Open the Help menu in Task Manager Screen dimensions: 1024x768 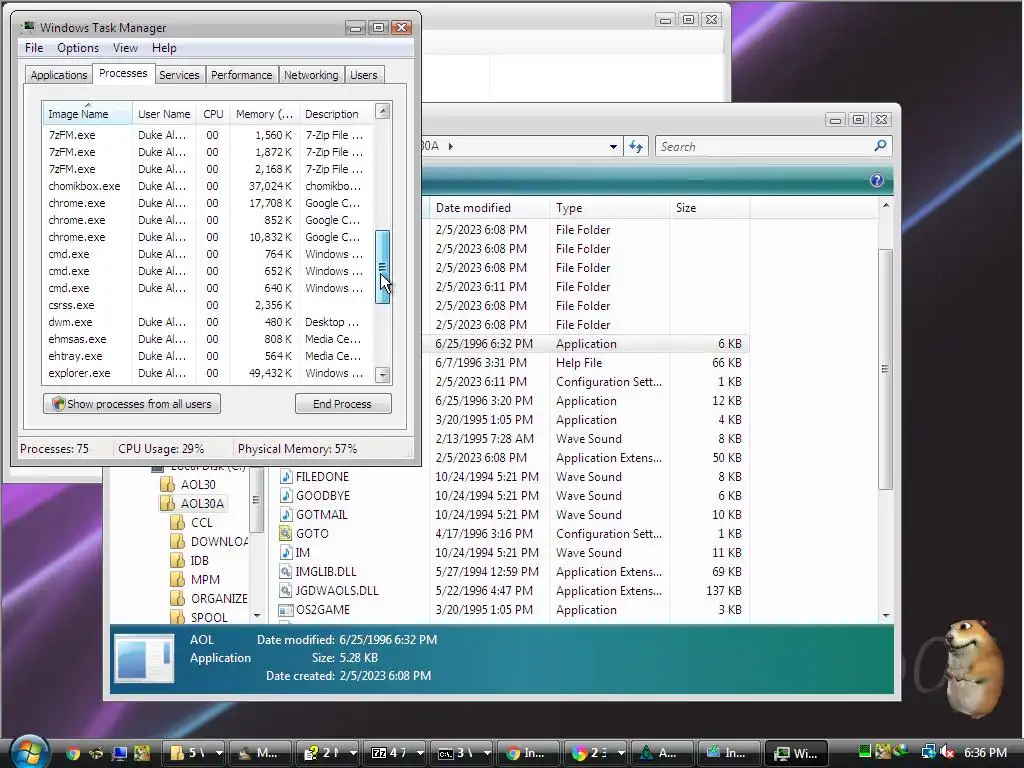click(164, 48)
